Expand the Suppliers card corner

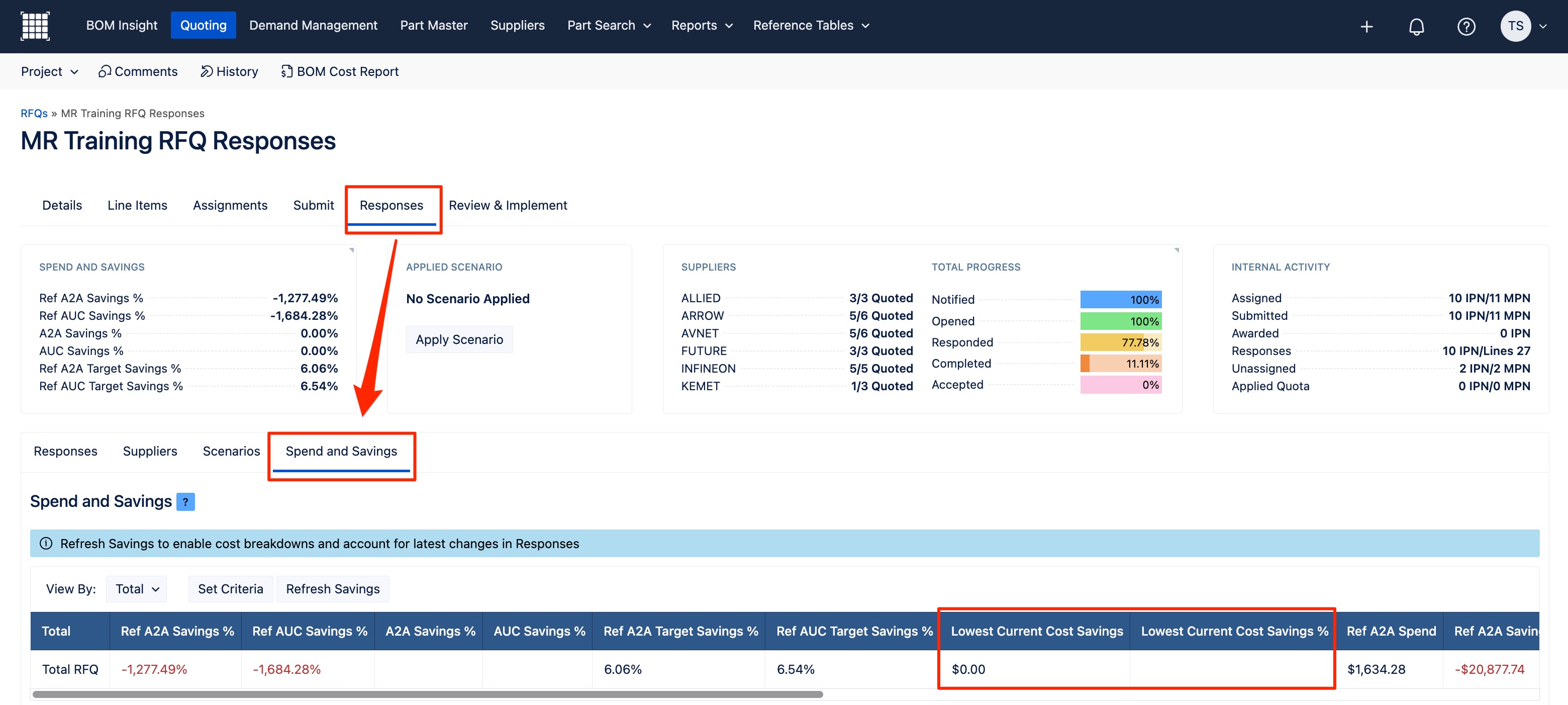coord(1176,250)
